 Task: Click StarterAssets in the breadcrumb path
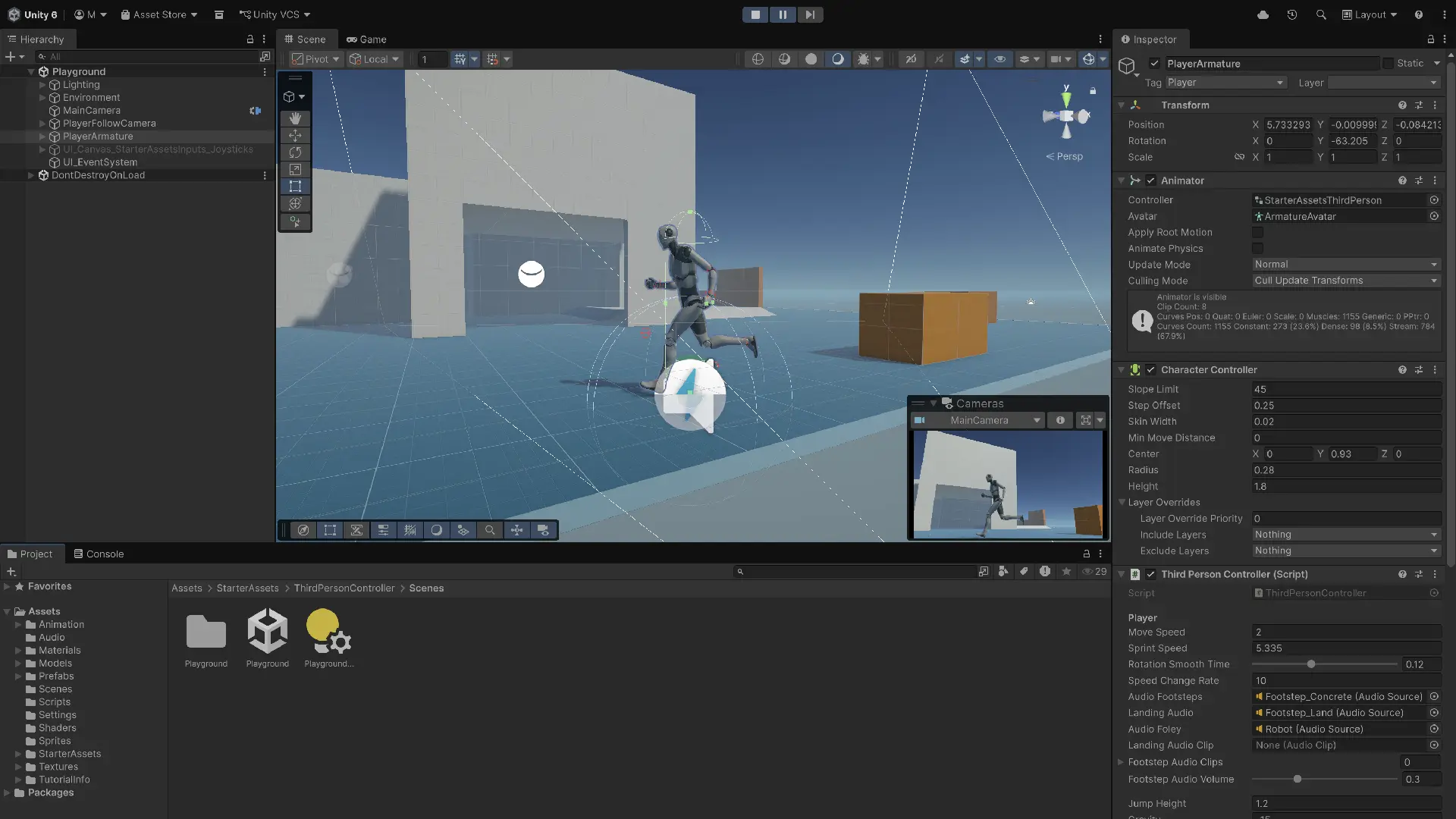(x=247, y=588)
